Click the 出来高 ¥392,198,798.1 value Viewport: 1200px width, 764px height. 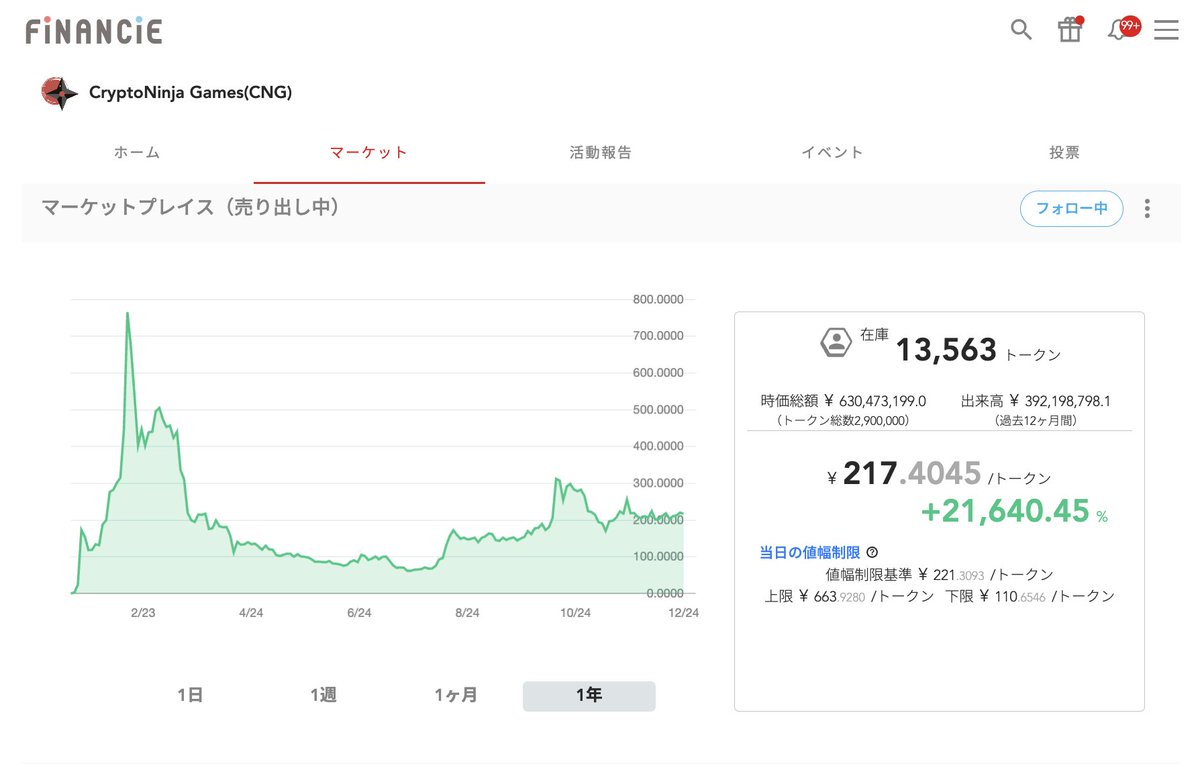point(1035,401)
